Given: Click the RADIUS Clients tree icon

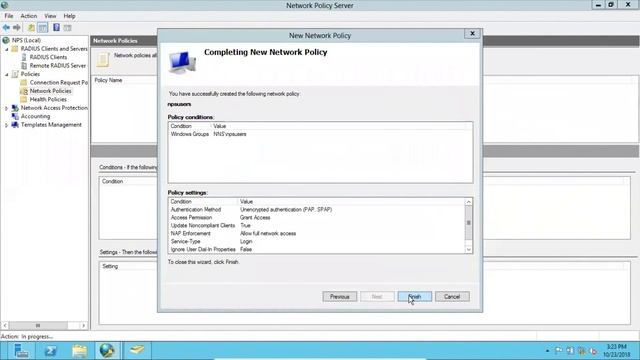Looking at the screenshot, I should pos(24,57).
